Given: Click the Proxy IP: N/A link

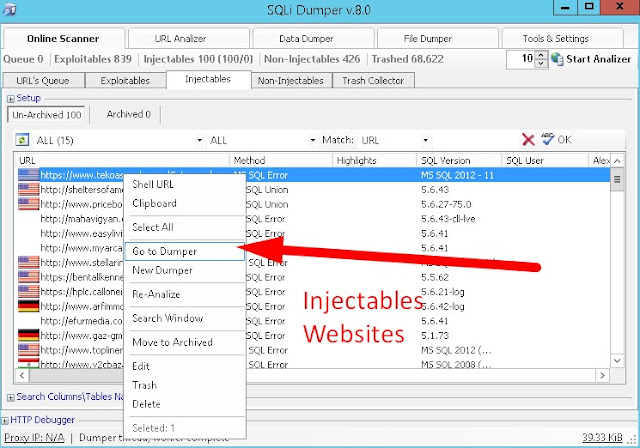Looking at the screenshot, I should point(34,438).
